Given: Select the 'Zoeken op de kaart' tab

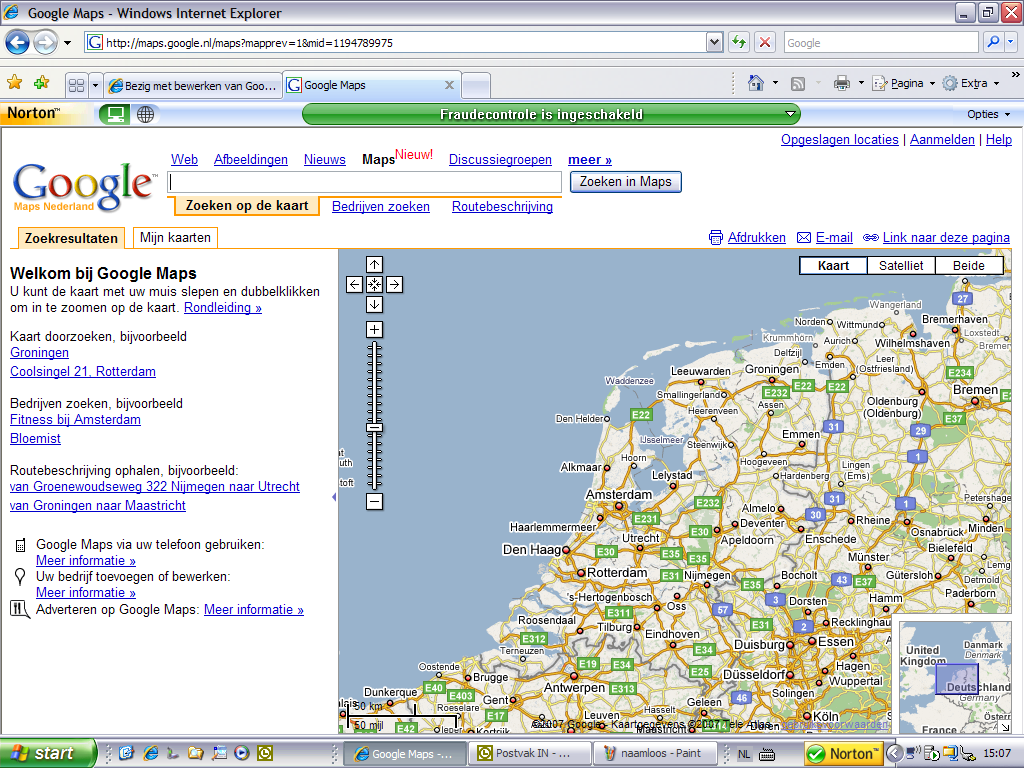Looking at the screenshot, I should pos(247,206).
